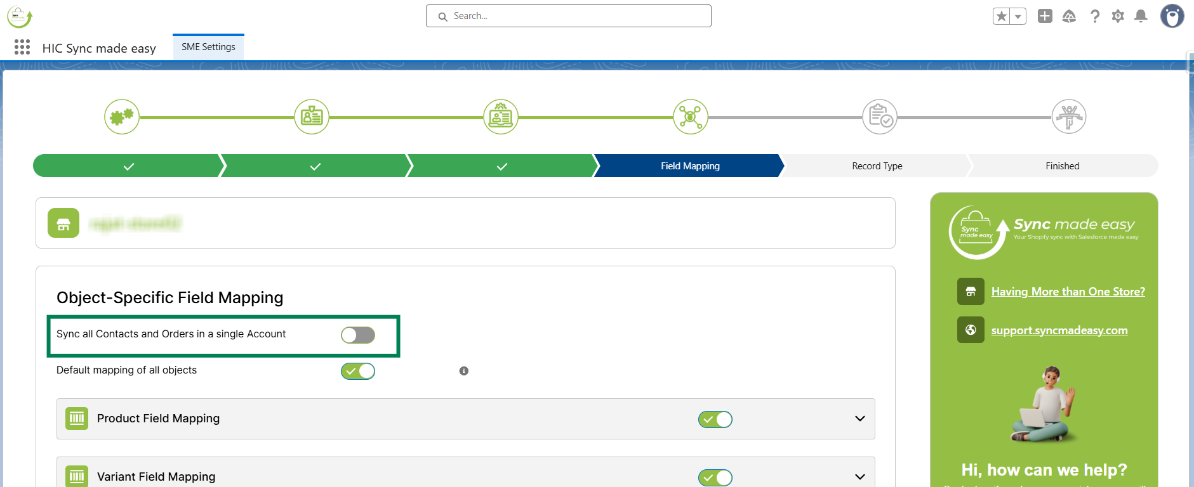This screenshot has width=1194, height=487.
Task: Click the Variant Field Mapping barcode icon
Action: [x=76, y=476]
